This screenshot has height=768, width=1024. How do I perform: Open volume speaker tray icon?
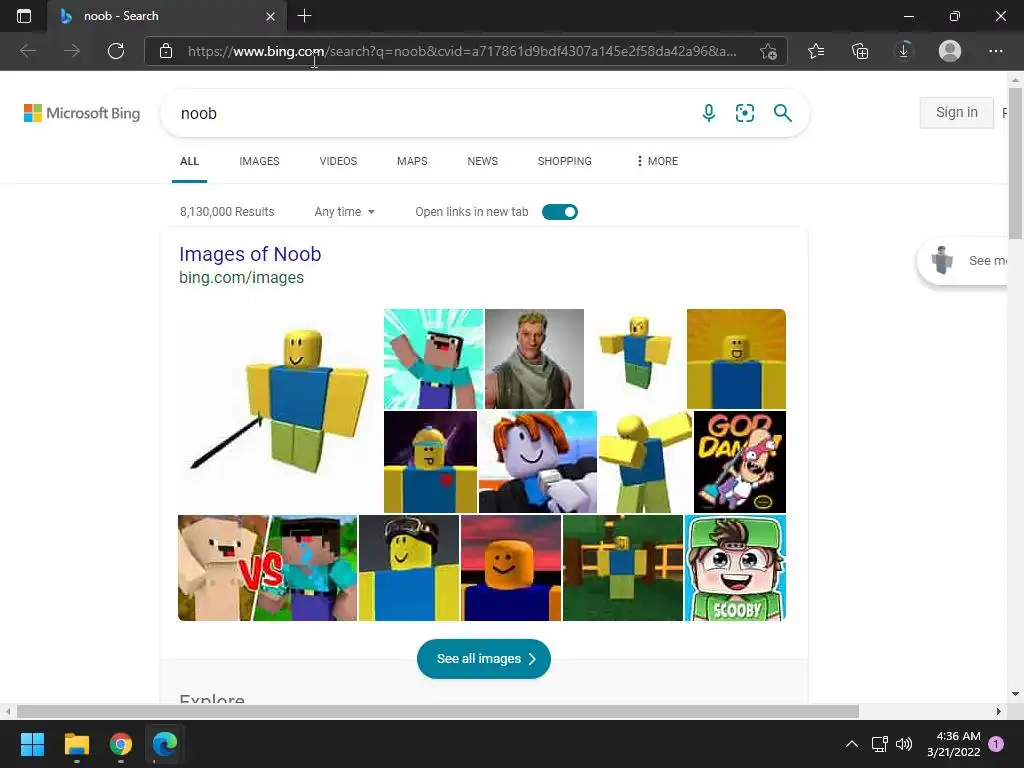[x=904, y=744]
